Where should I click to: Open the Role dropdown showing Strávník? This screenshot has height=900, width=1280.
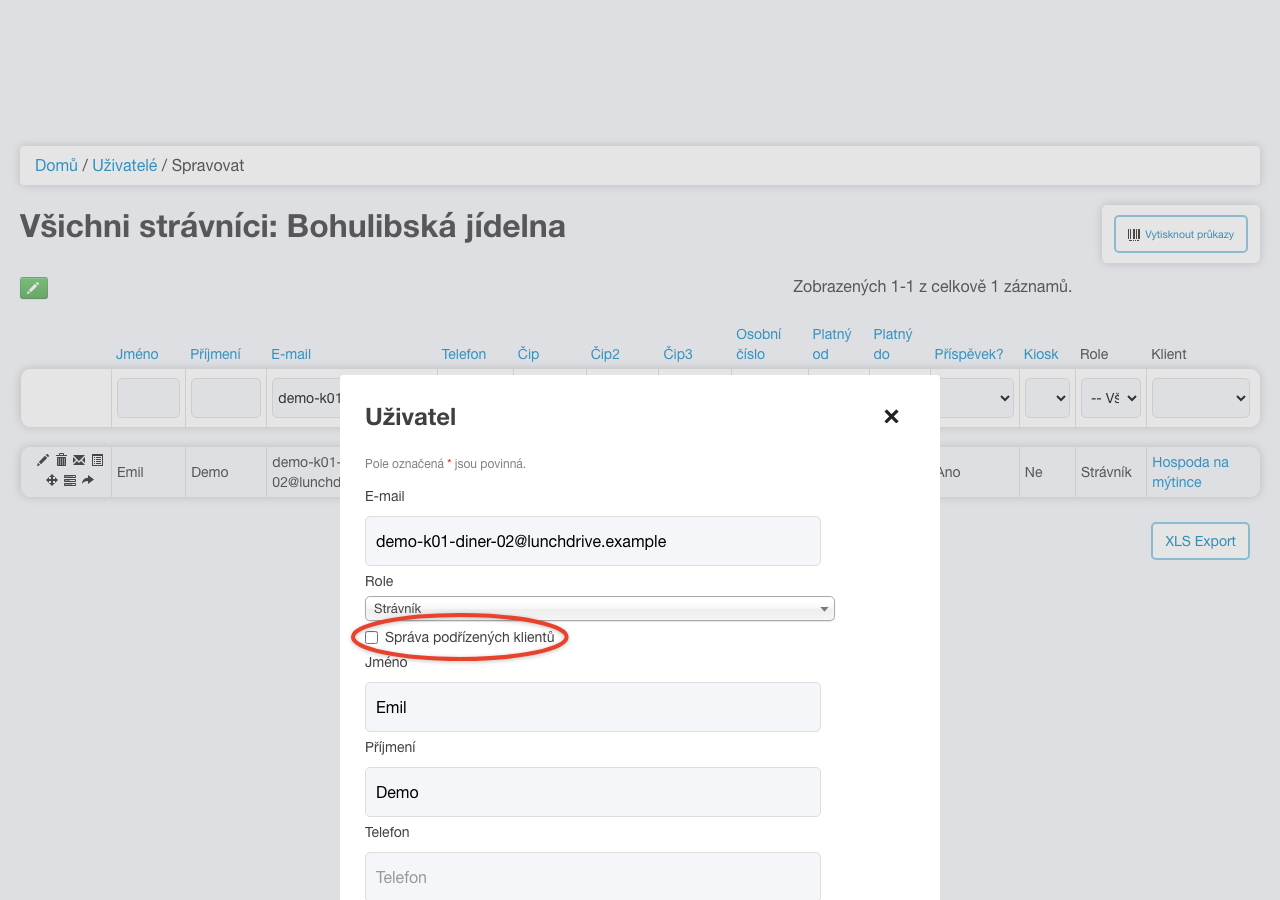[x=599, y=608]
